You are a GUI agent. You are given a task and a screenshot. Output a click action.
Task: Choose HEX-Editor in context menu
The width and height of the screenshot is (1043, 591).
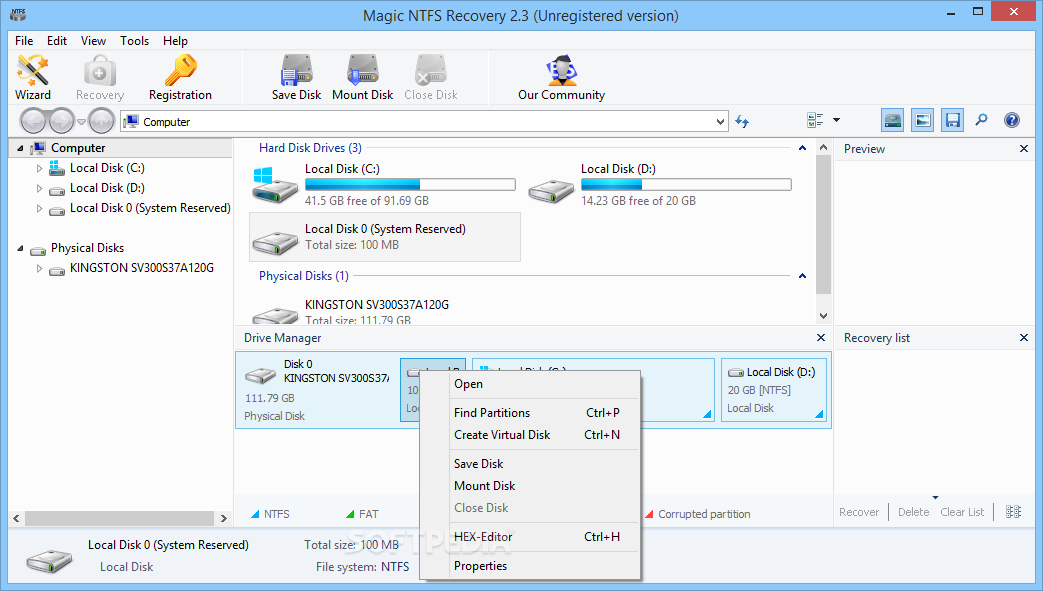pyautogui.click(x=530, y=536)
